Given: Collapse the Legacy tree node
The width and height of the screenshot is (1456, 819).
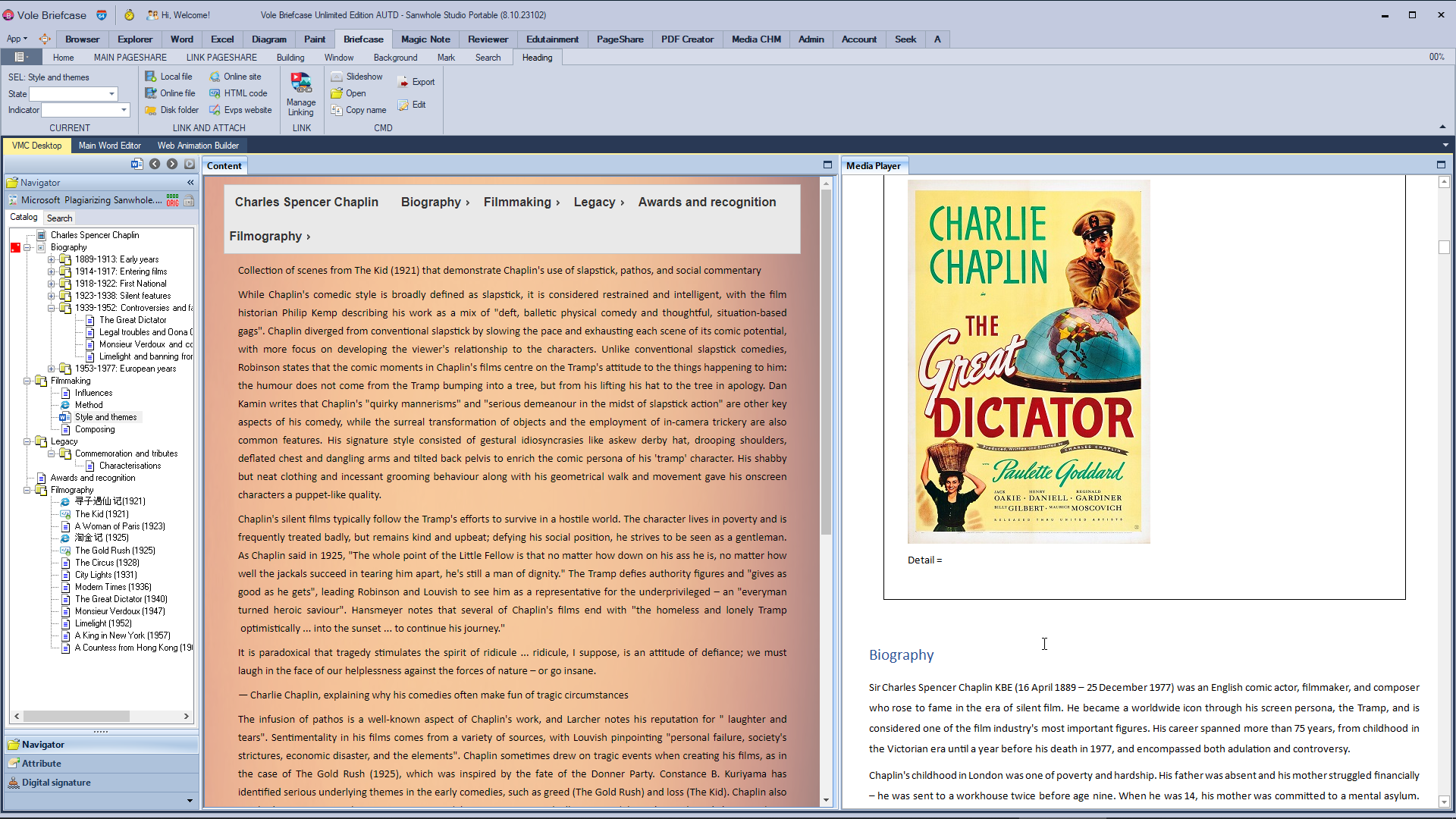Looking at the screenshot, I should [27, 441].
